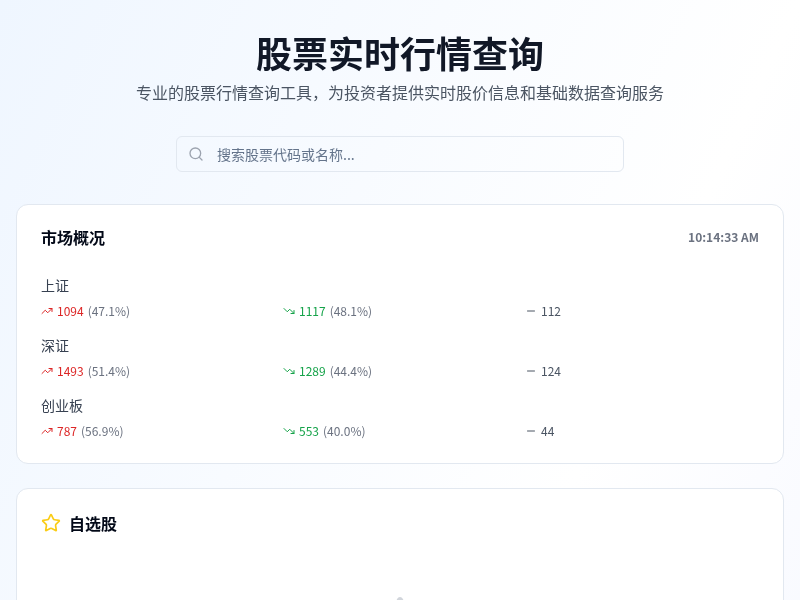Click the rising trend icon for 深证
Screen dimensions: 800x600
[x=47, y=371]
